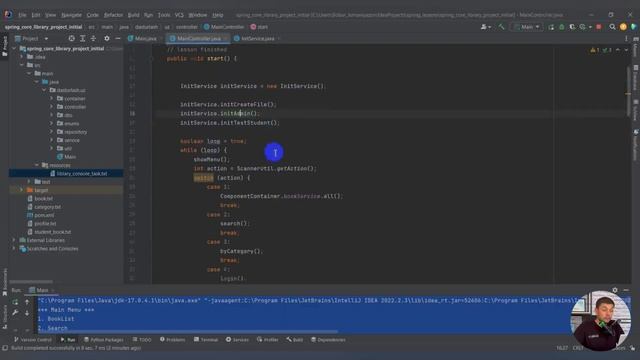Screen dimensions: 640x360
Task: Click the wrench settings icon in Run panel
Action: 16,313
